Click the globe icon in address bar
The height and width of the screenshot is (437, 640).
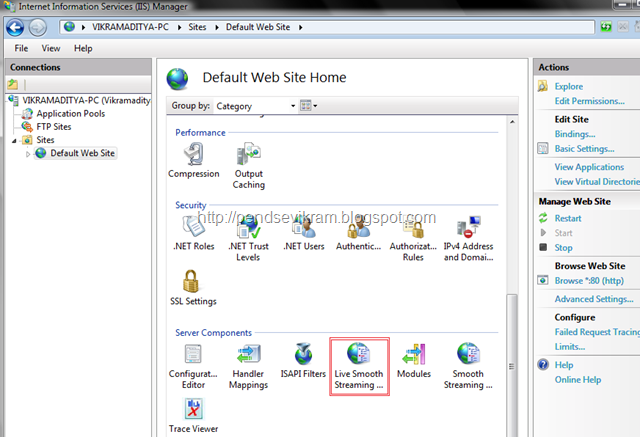[x=69, y=27]
